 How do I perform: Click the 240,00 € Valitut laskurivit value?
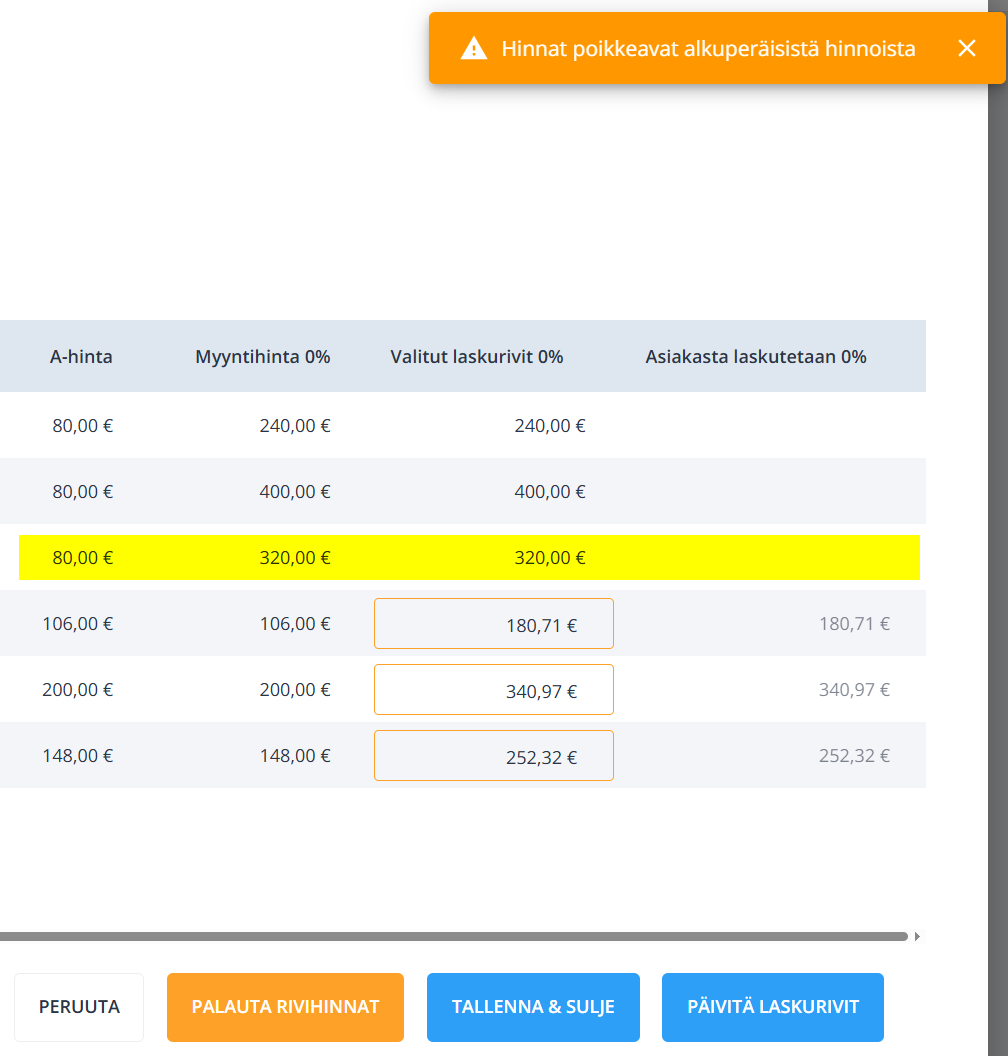tap(550, 426)
